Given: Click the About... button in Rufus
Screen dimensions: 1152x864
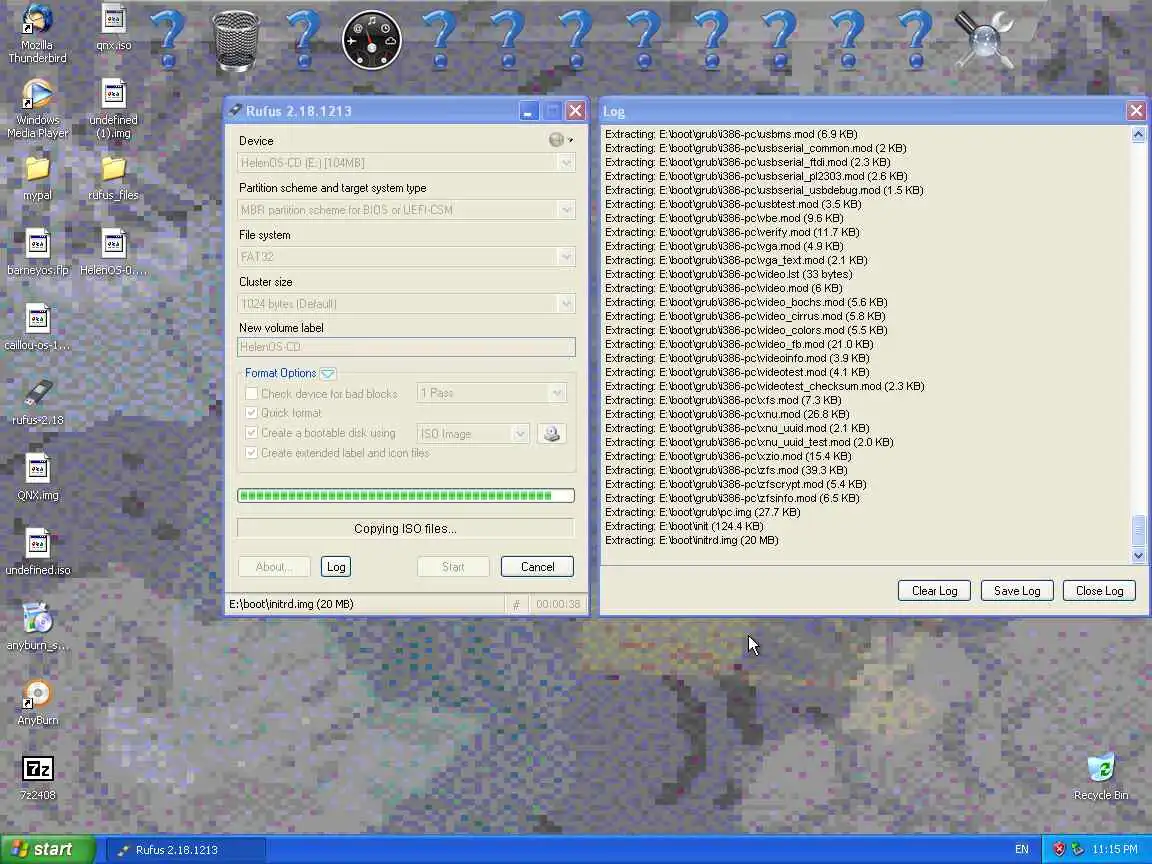Looking at the screenshot, I should [274, 566].
